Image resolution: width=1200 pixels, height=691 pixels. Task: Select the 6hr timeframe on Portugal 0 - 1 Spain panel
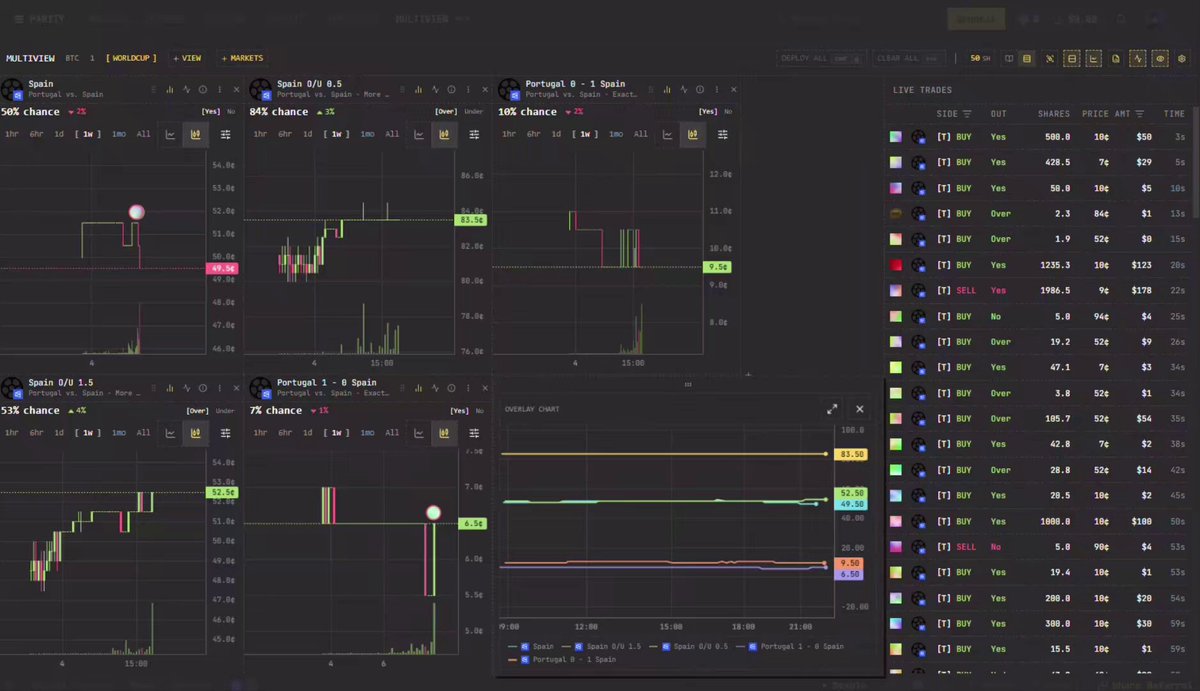(x=533, y=134)
